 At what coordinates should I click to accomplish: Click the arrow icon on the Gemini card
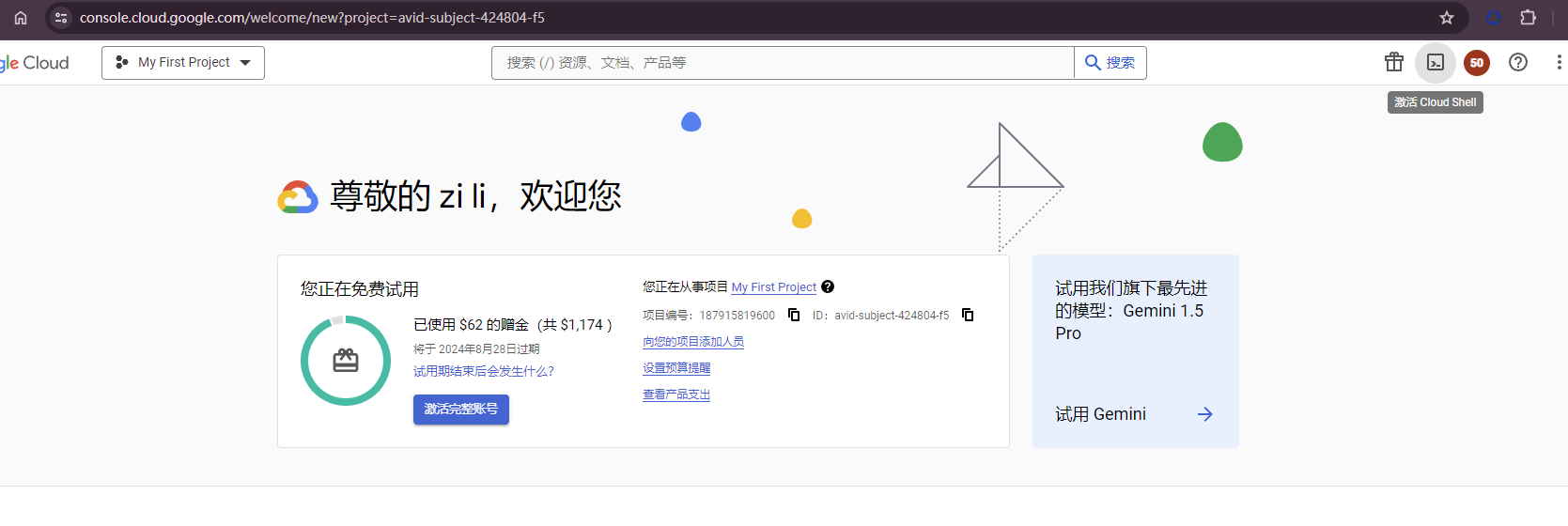point(1205,414)
